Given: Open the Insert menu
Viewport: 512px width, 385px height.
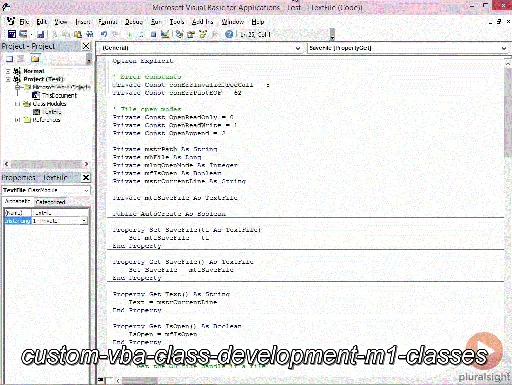Looking at the screenshot, I should pyautogui.click(x=83, y=22).
